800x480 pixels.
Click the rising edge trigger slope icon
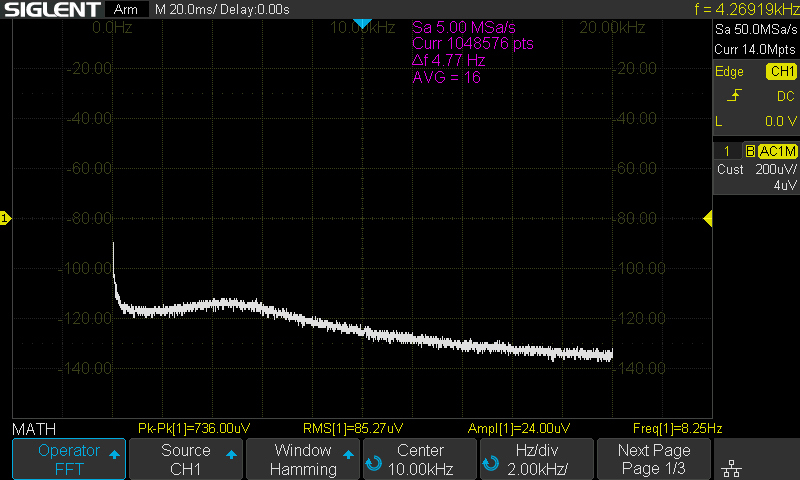[734, 95]
